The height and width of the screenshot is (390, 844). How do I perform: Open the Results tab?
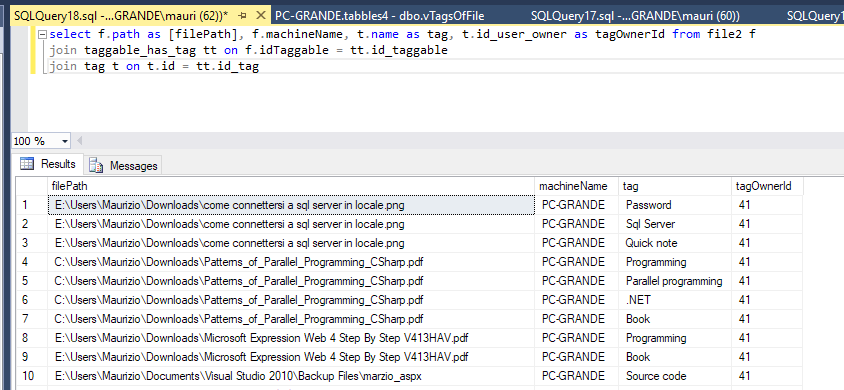pos(49,164)
